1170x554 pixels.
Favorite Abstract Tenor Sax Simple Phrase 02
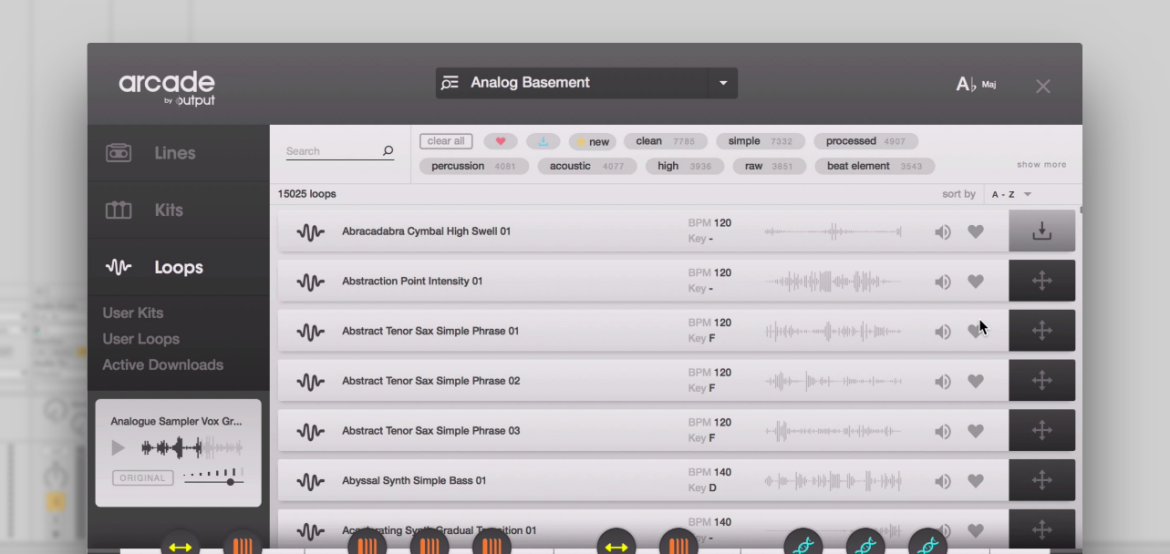[975, 382]
